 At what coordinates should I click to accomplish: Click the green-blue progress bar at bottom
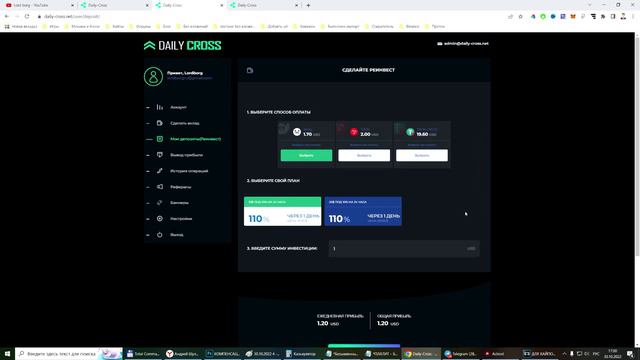click(x=364, y=346)
